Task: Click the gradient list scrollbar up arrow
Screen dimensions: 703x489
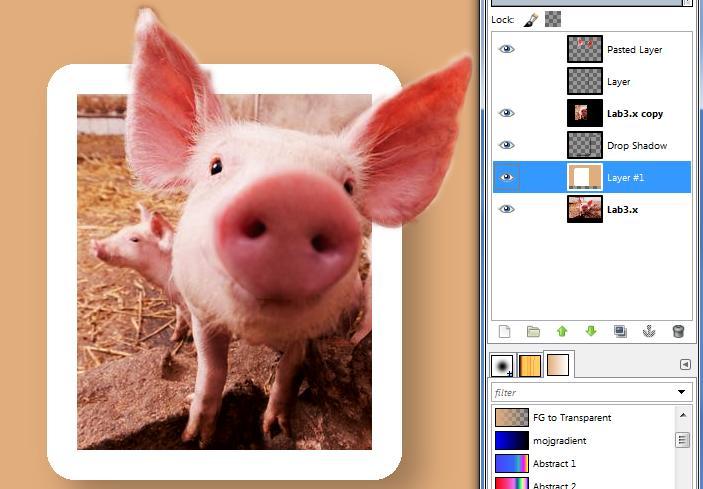Action: (683, 415)
